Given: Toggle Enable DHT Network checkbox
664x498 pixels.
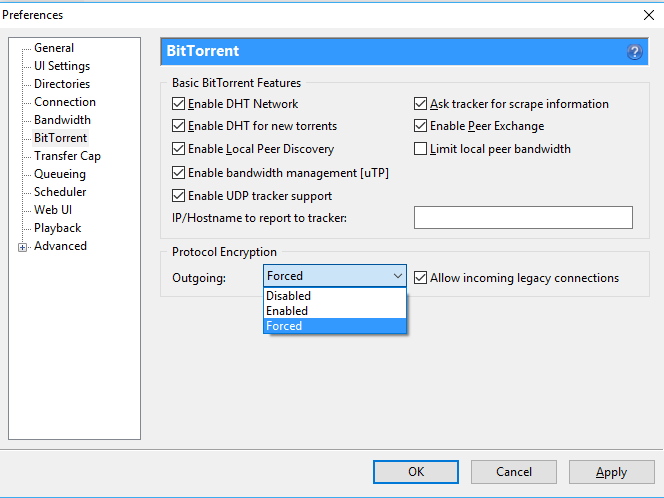Looking at the screenshot, I should pyautogui.click(x=178, y=104).
